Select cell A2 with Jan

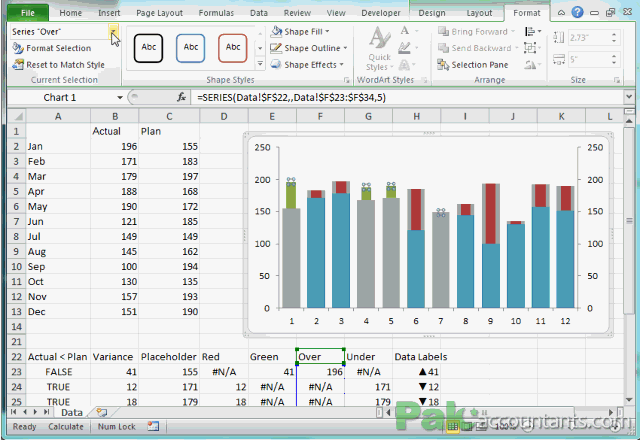pos(58,146)
